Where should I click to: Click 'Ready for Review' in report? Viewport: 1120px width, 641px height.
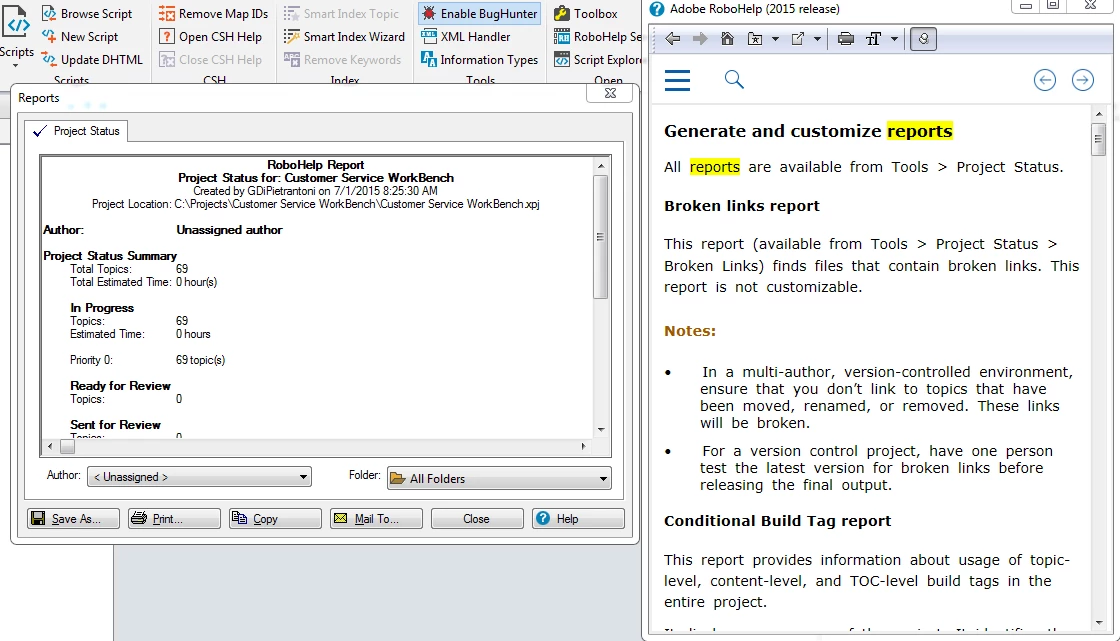point(120,386)
